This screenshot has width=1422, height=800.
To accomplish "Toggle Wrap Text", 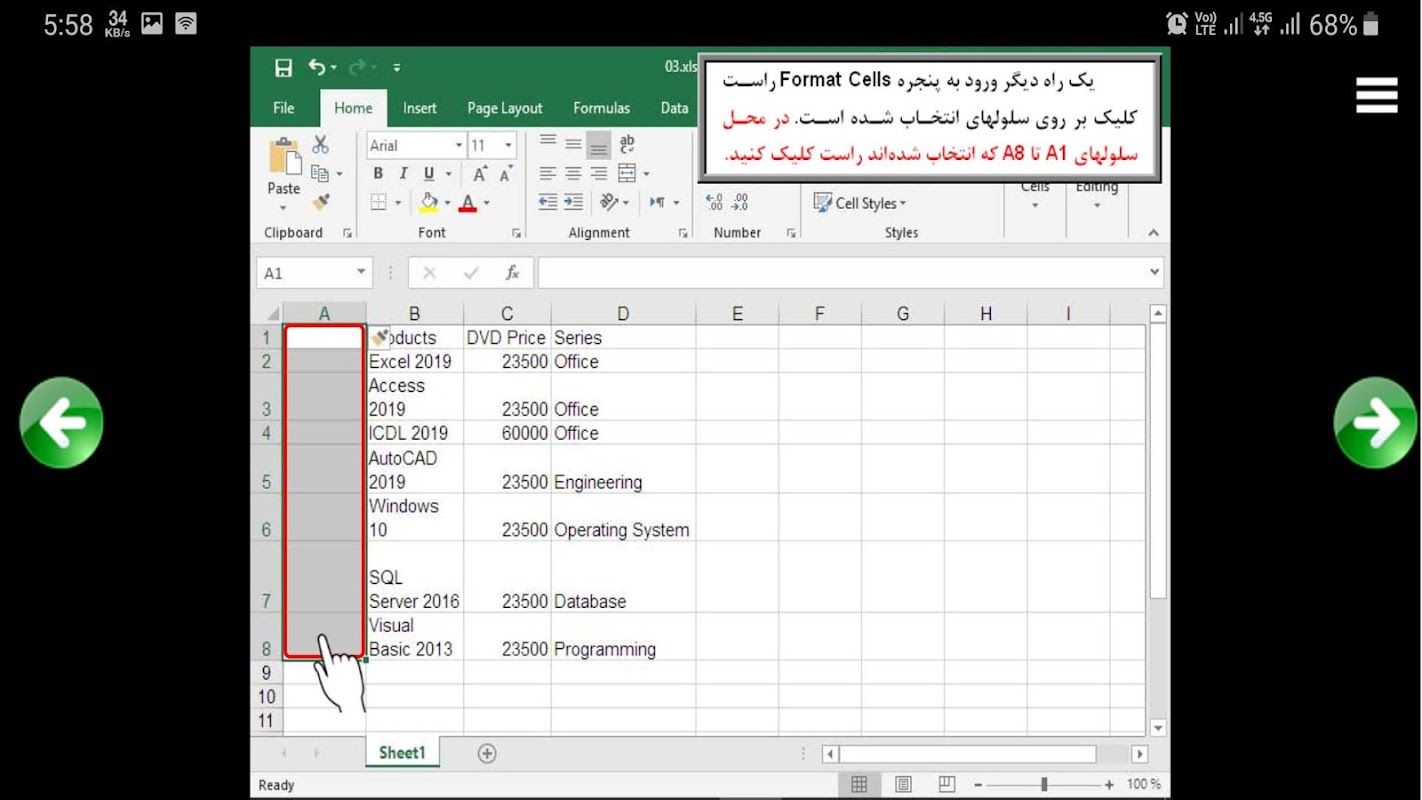I will (x=627, y=144).
